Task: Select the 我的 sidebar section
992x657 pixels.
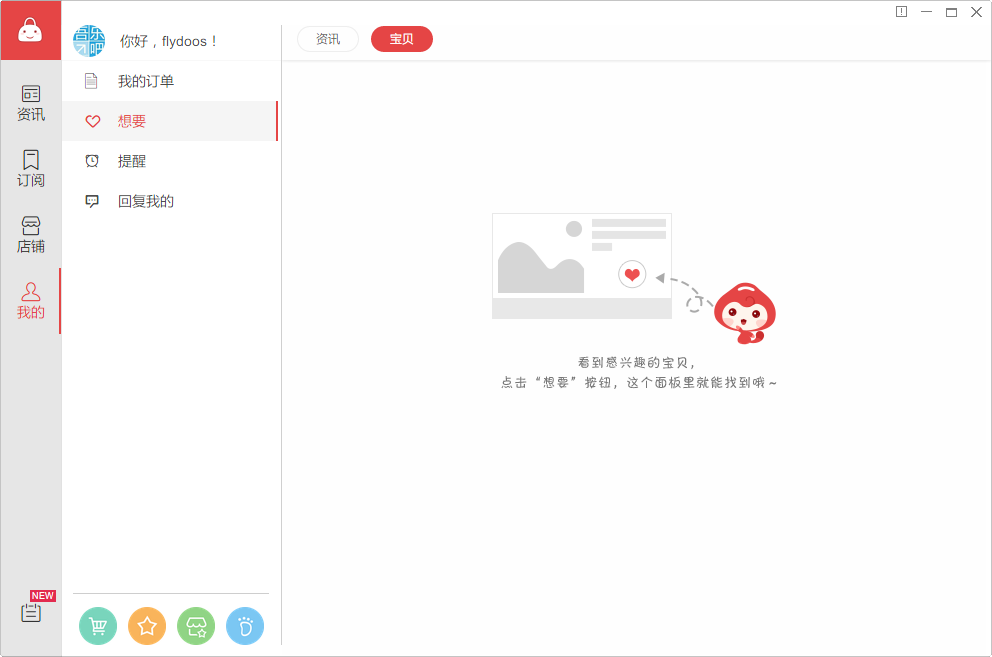Action: [30, 301]
